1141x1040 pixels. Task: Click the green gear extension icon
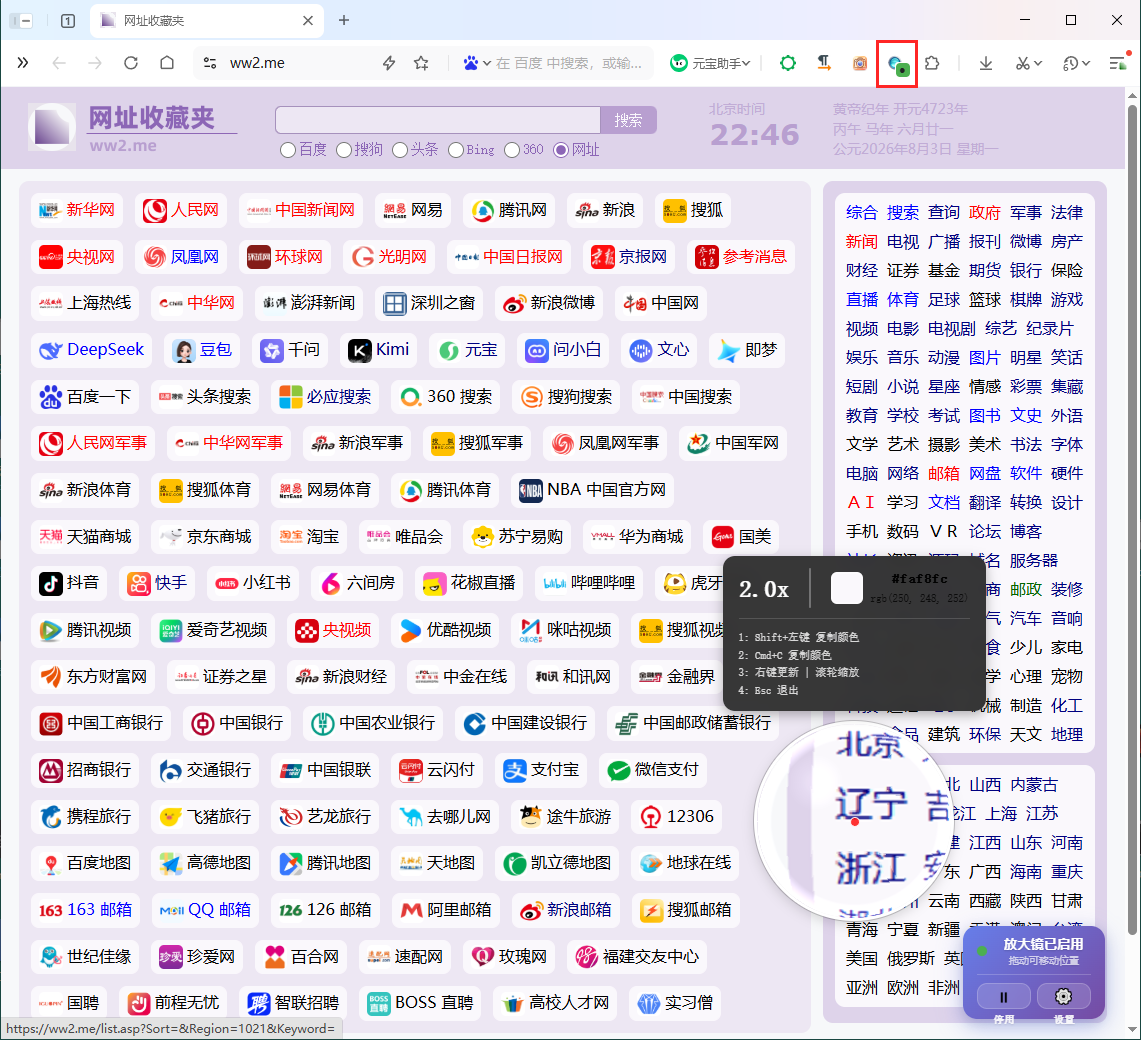click(787, 63)
